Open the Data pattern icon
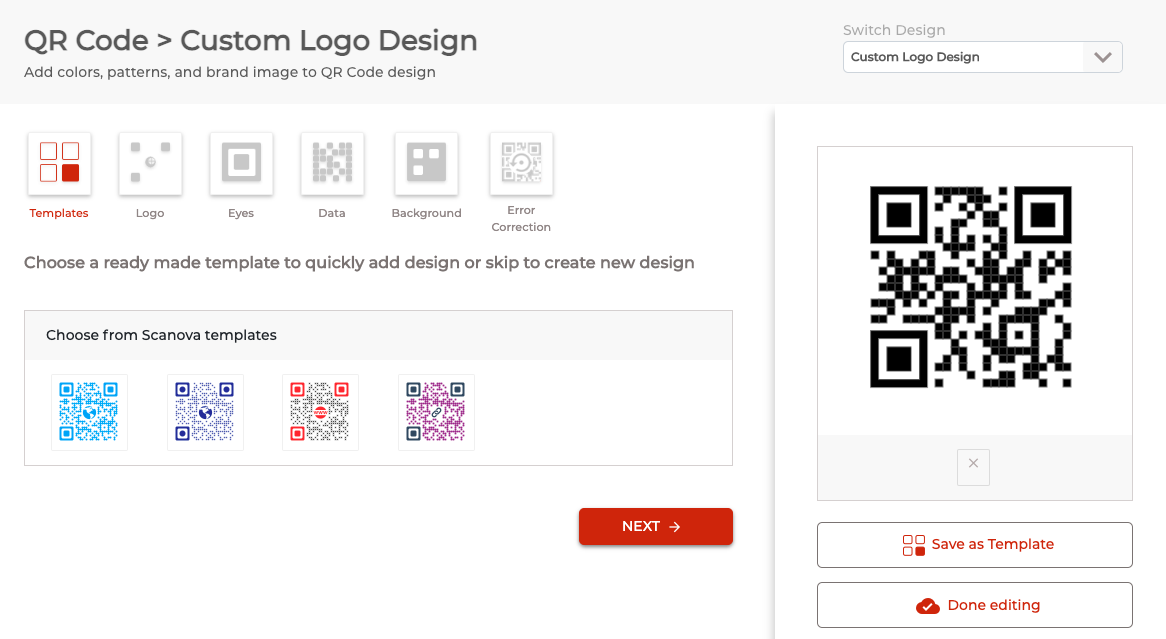The height and width of the screenshot is (639, 1166). coord(332,163)
